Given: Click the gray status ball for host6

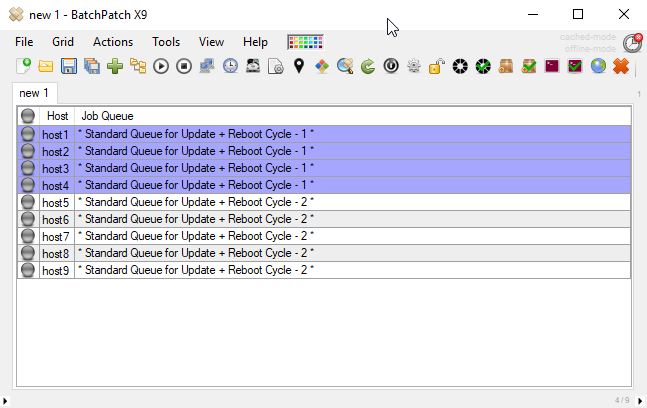Looking at the screenshot, I should 28,219.
